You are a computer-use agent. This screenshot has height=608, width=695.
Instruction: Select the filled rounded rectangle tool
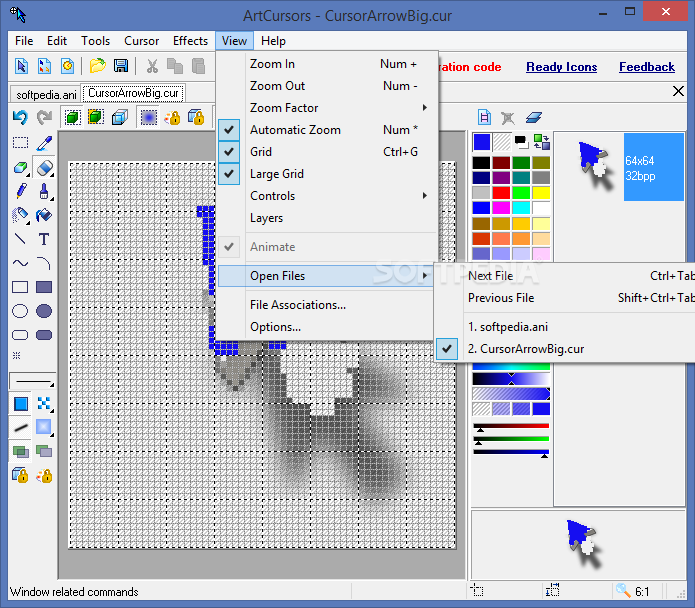pyautogui.click(x=44, y=335)
